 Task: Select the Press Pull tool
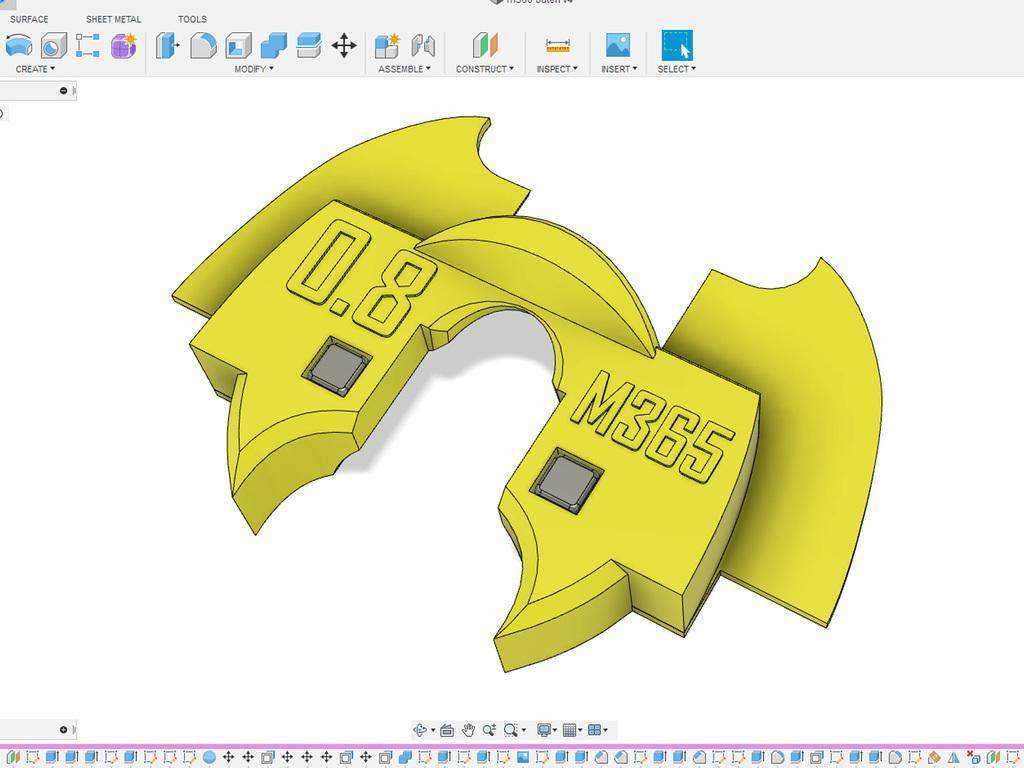click(167, 46)
